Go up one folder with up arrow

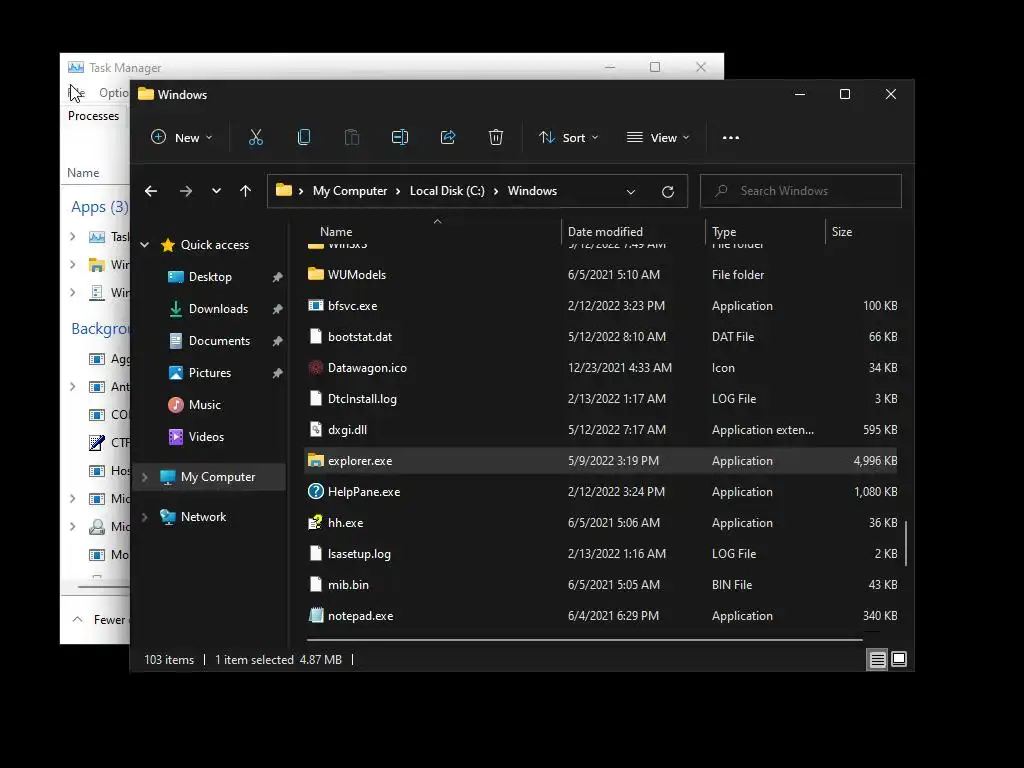[245, 191]
